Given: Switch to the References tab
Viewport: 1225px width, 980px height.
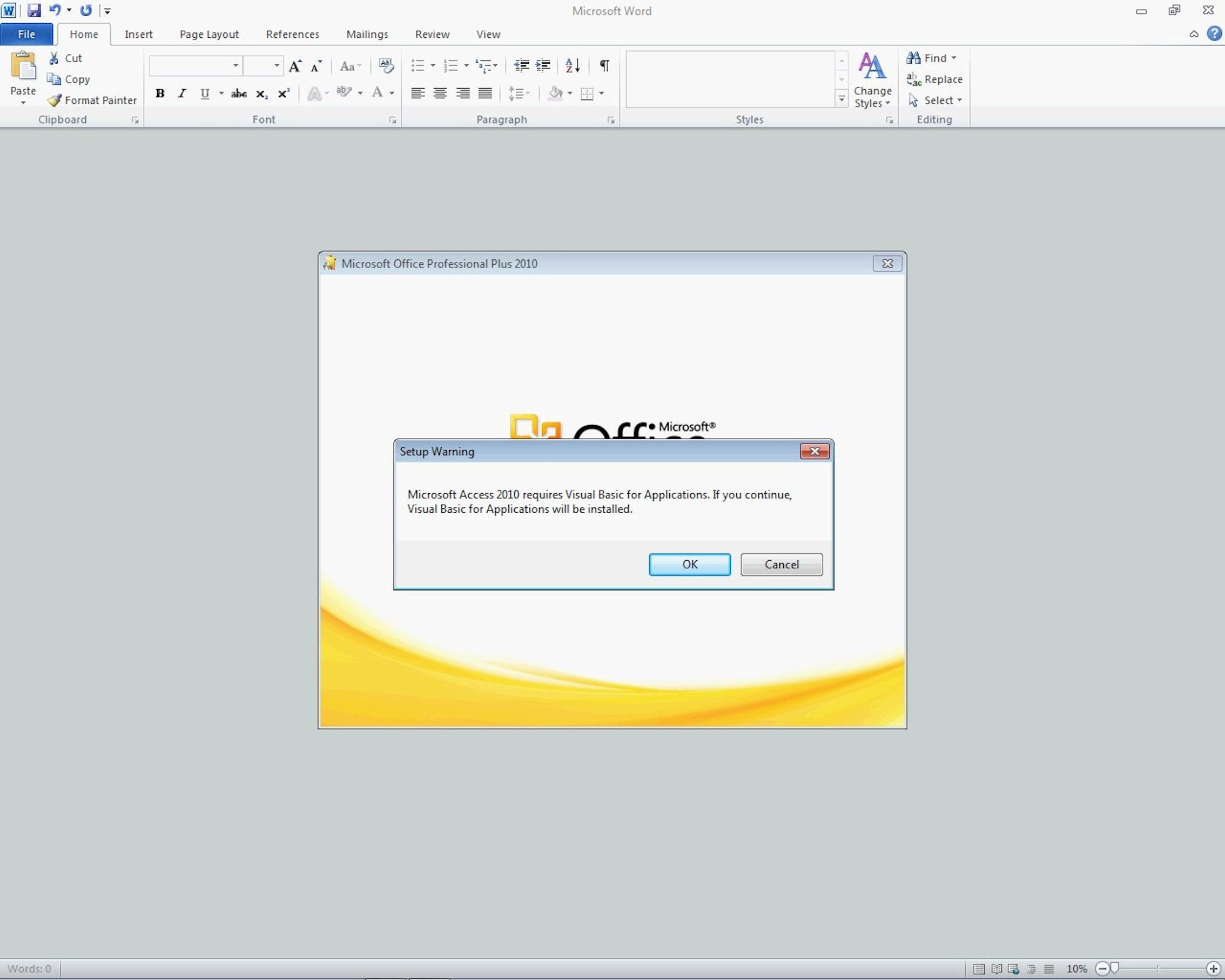Looking at the screenshot, I should point(292,34).
